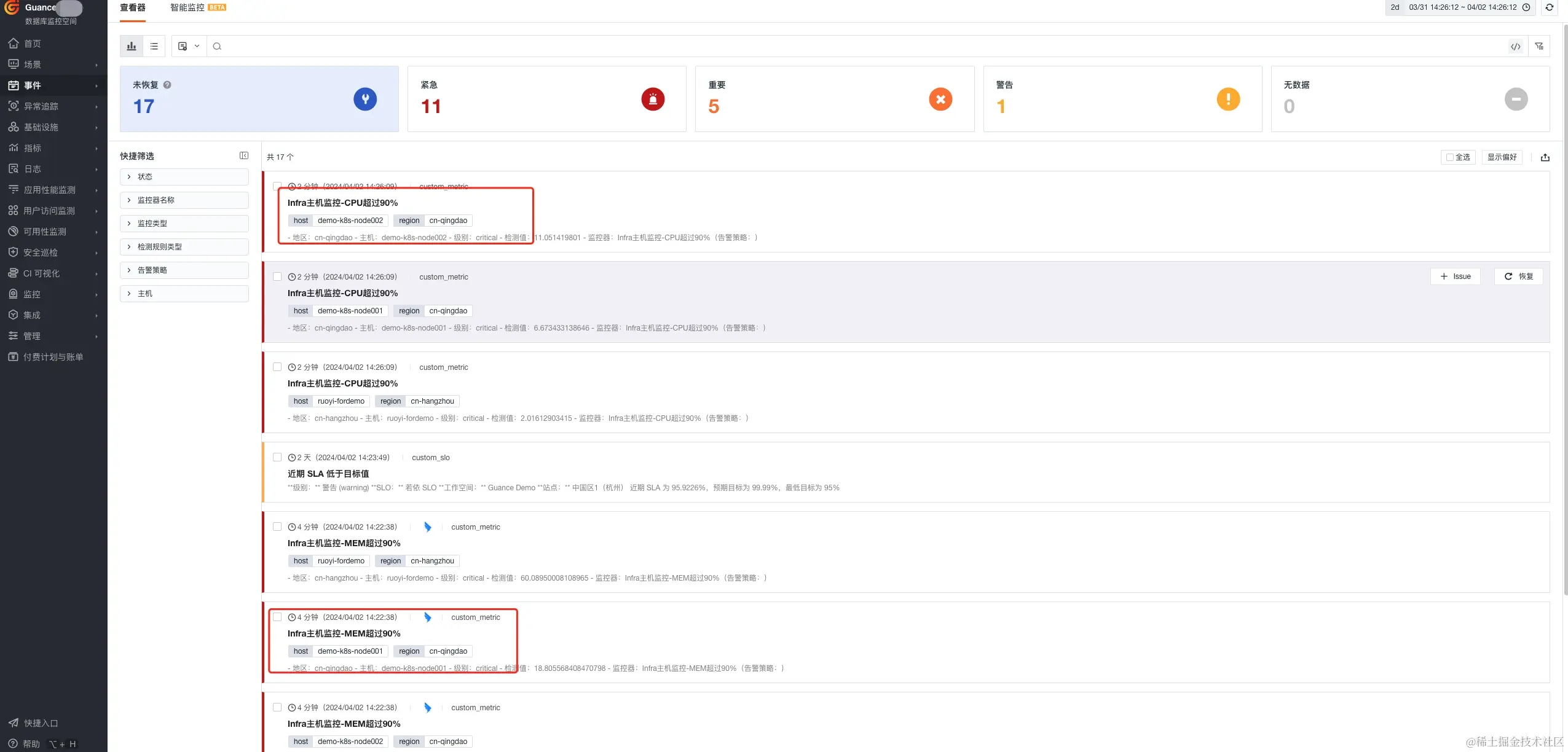
Task: Check the 全选 select-all checkbox
Action: (1450, 157)
